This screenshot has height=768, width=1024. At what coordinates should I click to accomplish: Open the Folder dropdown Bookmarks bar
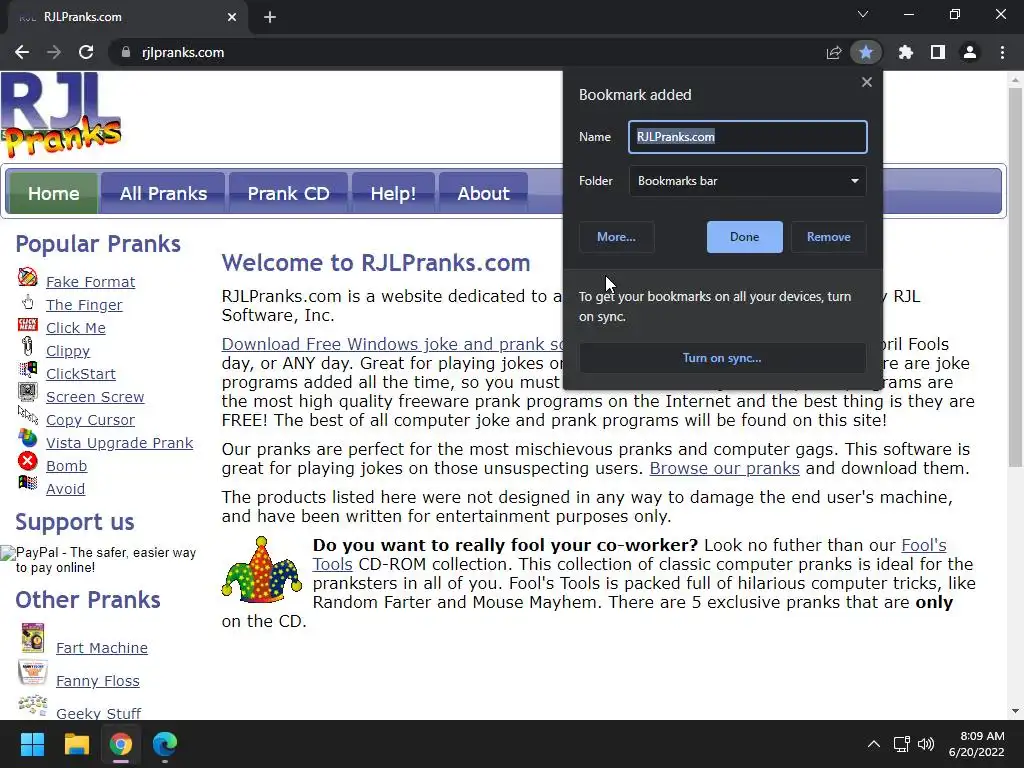(x=748, y=181)
